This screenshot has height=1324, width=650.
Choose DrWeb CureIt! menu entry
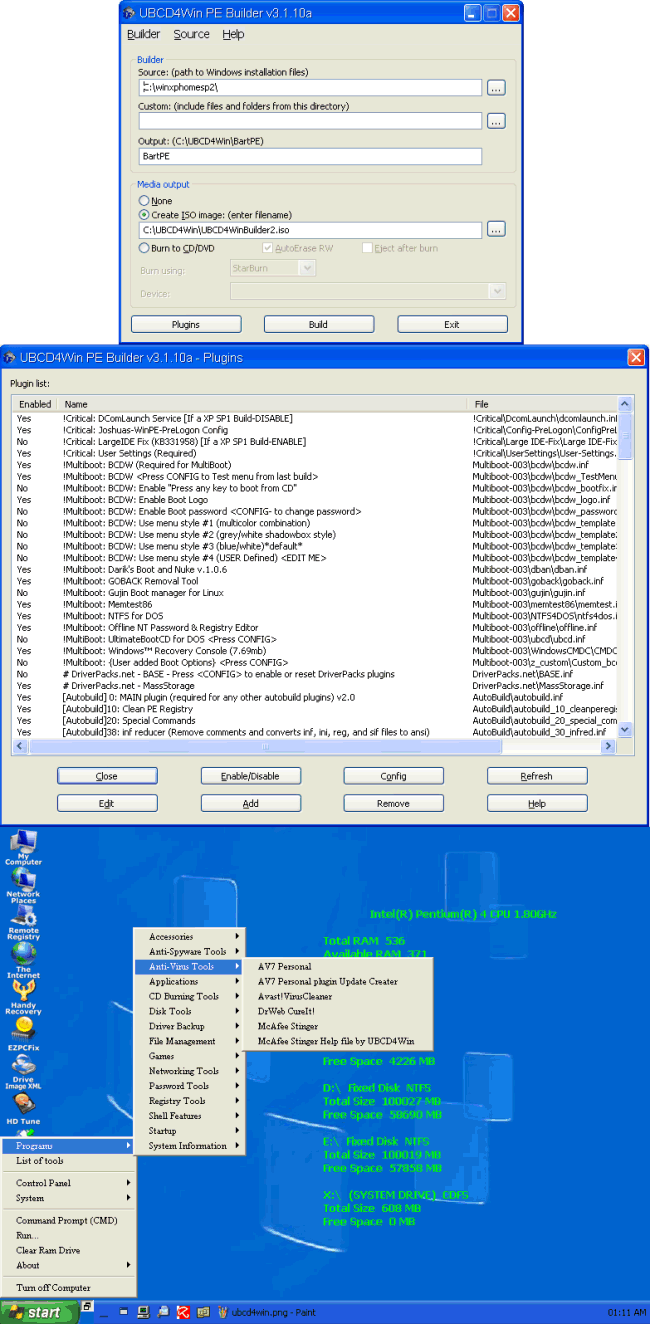click(339, 1011)
